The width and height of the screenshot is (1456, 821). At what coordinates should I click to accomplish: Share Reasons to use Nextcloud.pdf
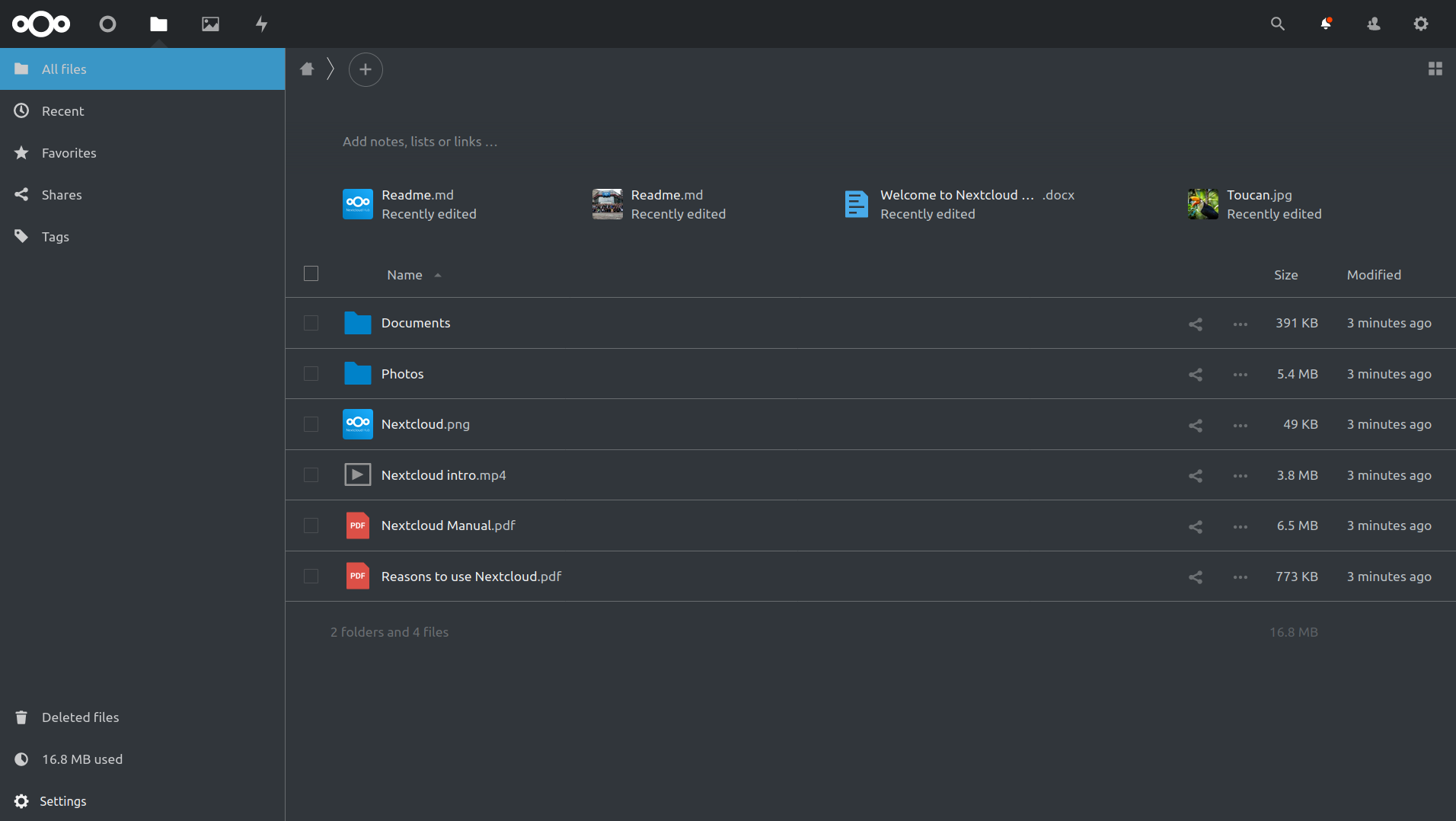coord(1196,577)
